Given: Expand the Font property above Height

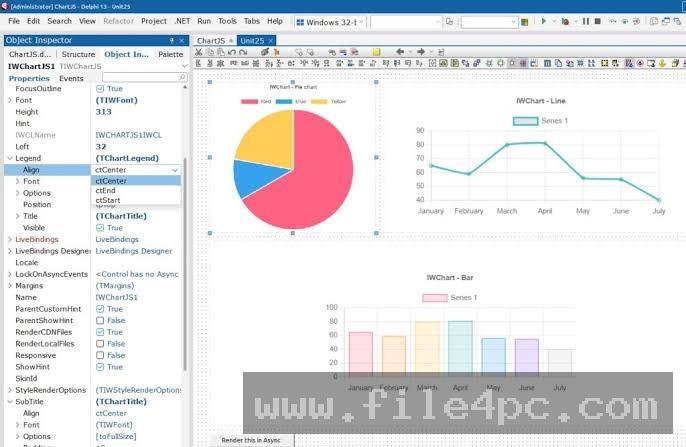Looking at the screenshot, I should 10,100.
